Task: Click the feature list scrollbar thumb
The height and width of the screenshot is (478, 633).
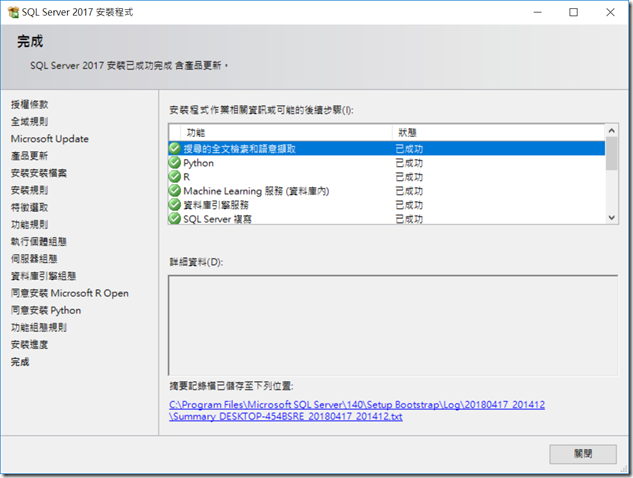Action: [x=612, y=153]
